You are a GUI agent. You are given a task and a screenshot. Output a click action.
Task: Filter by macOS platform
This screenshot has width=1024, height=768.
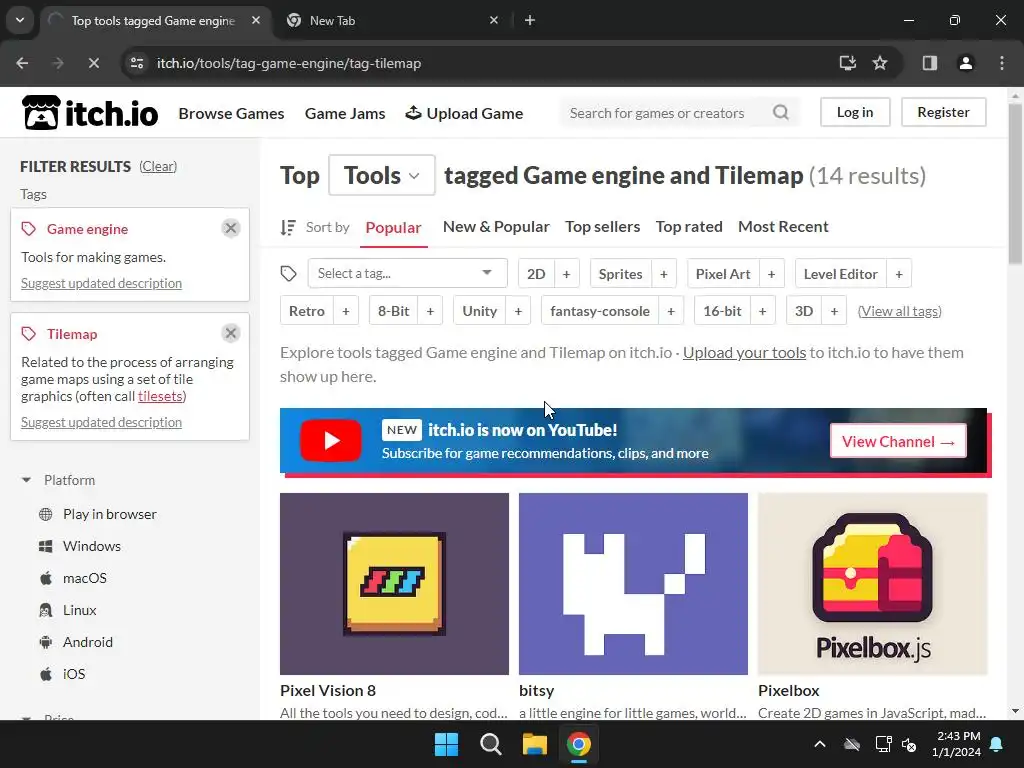pyautogui.click(x=84, y=578)
